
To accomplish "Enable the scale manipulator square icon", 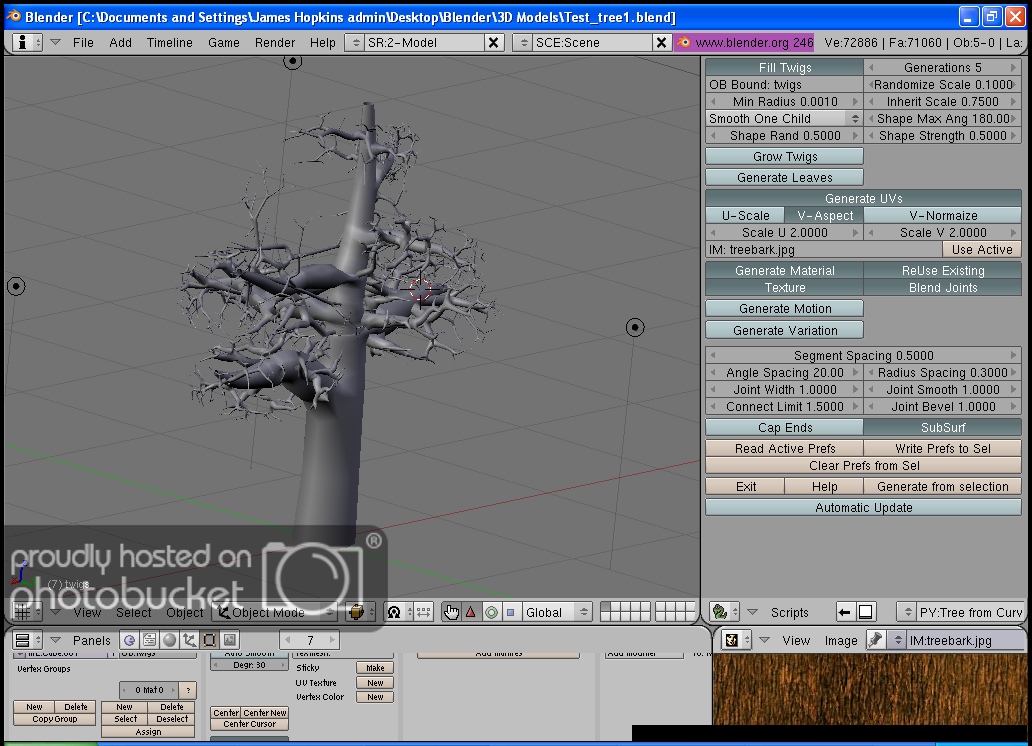I will (x=511, y=612).
